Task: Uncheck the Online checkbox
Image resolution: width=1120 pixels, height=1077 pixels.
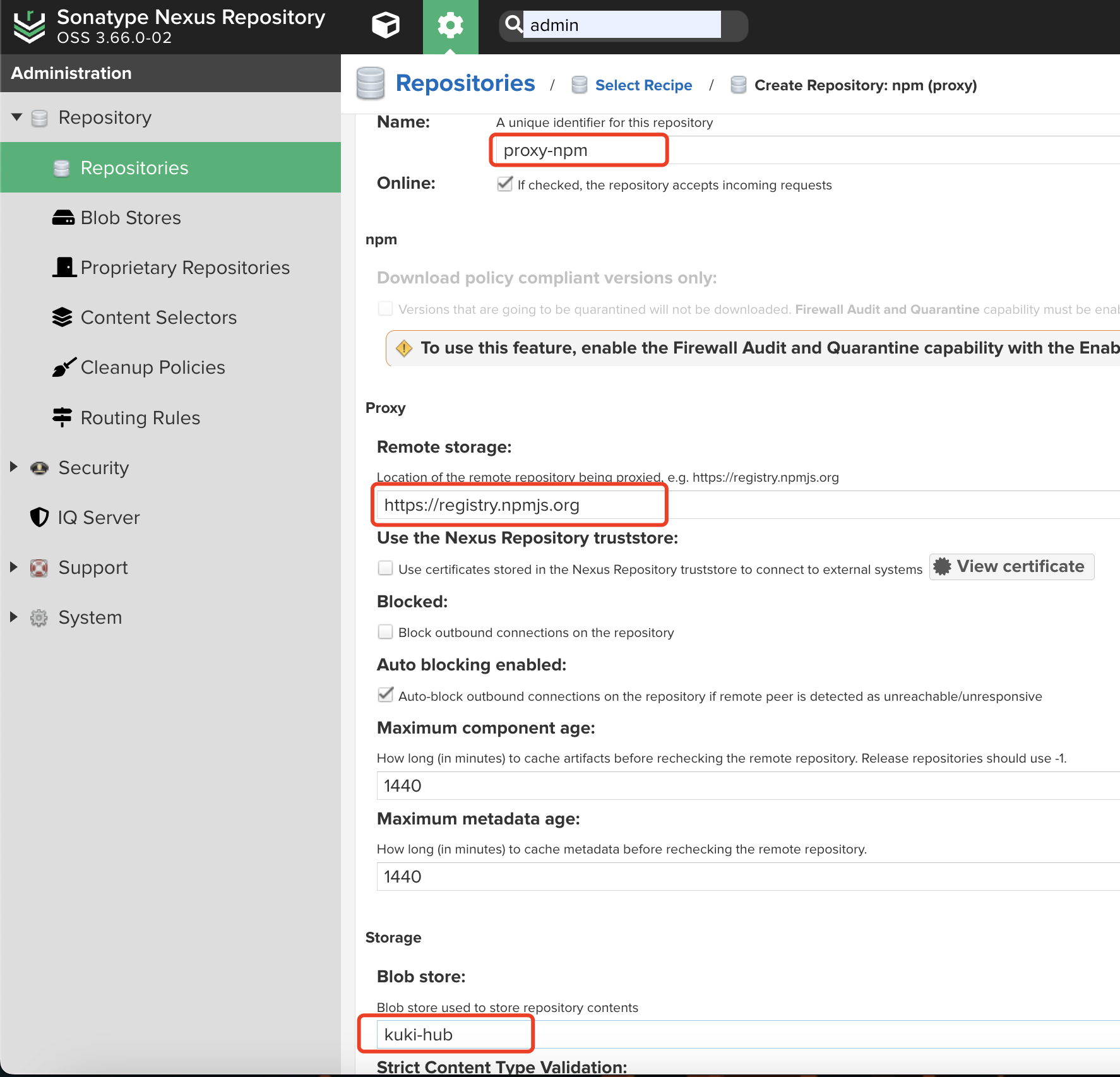Action: pos(504,184)
